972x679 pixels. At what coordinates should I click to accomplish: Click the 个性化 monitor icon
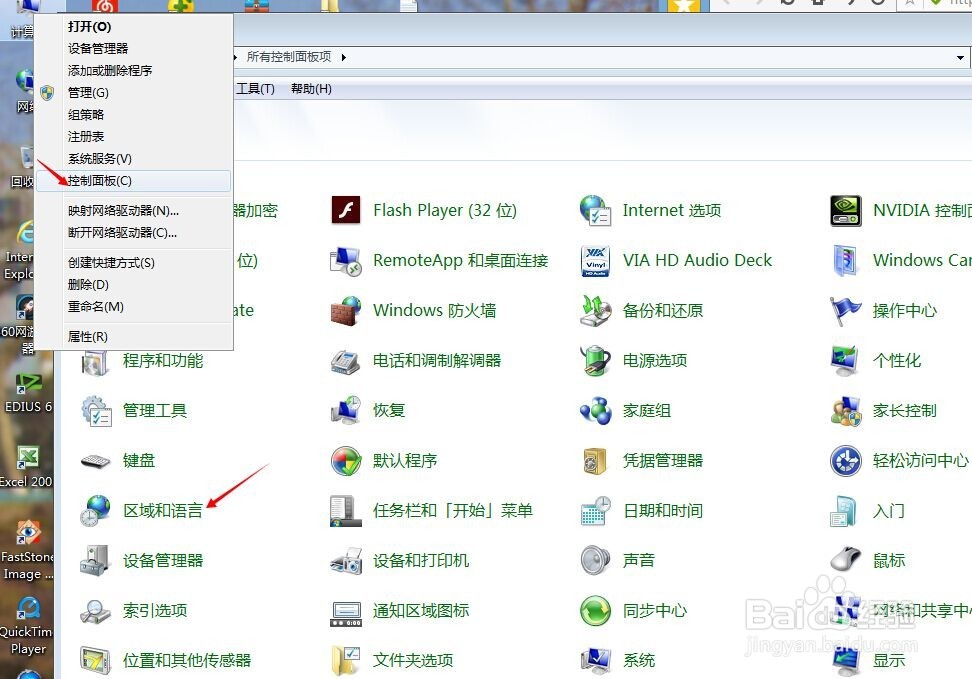846,361
